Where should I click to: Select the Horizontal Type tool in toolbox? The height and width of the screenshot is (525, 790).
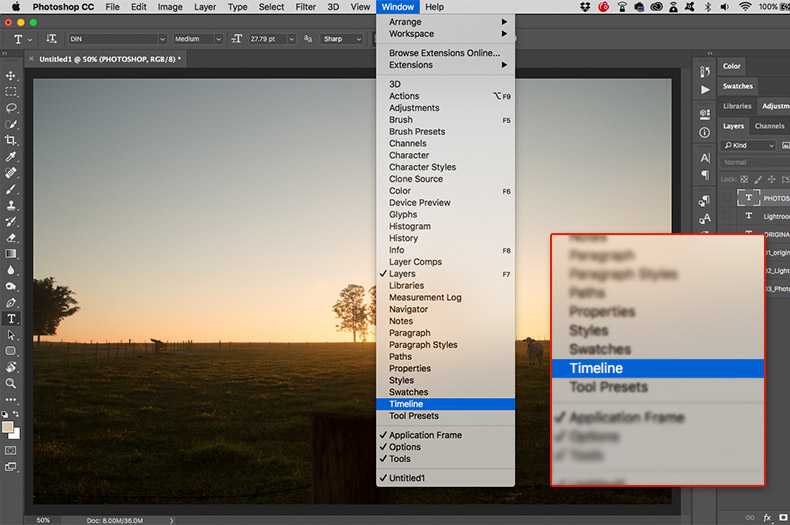pos(11,318)
